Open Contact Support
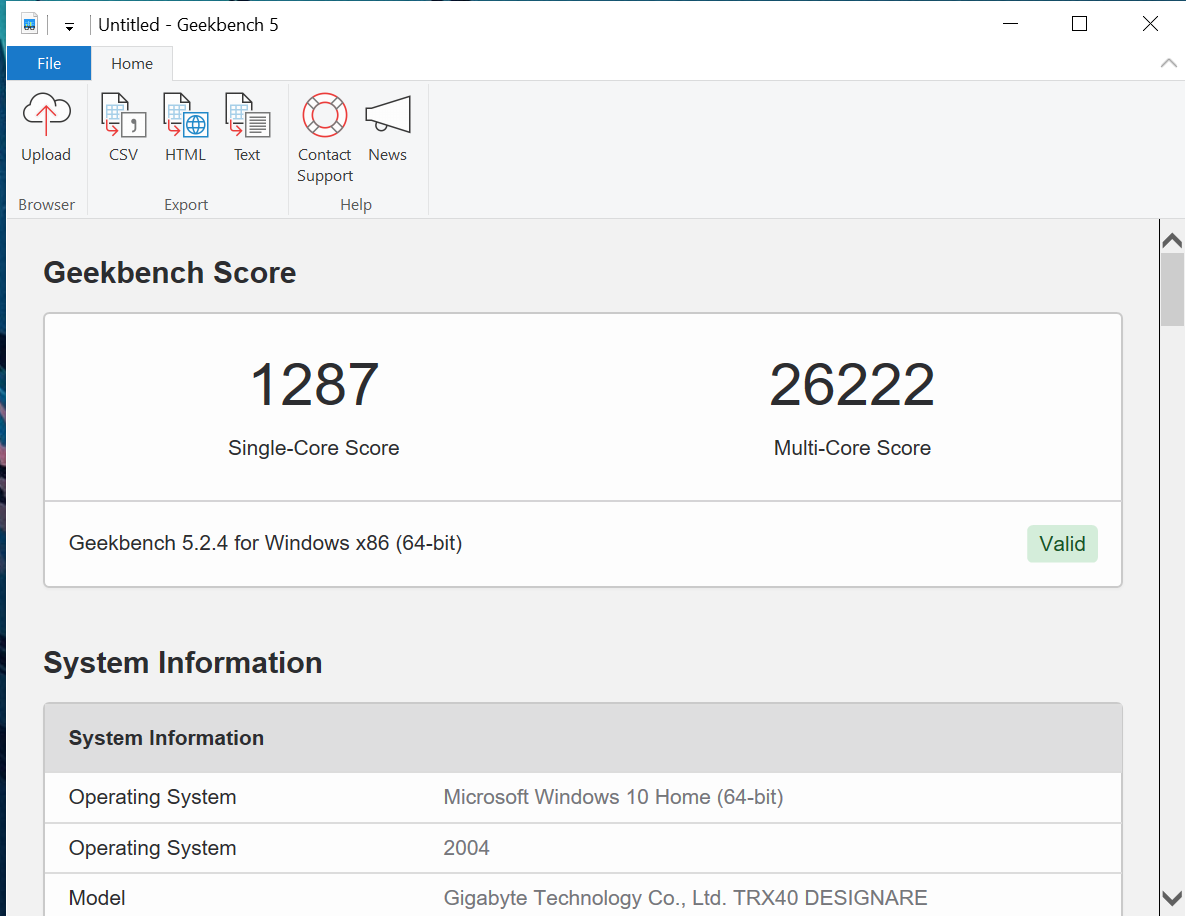The image size is (1186, 916). point(324,138)
